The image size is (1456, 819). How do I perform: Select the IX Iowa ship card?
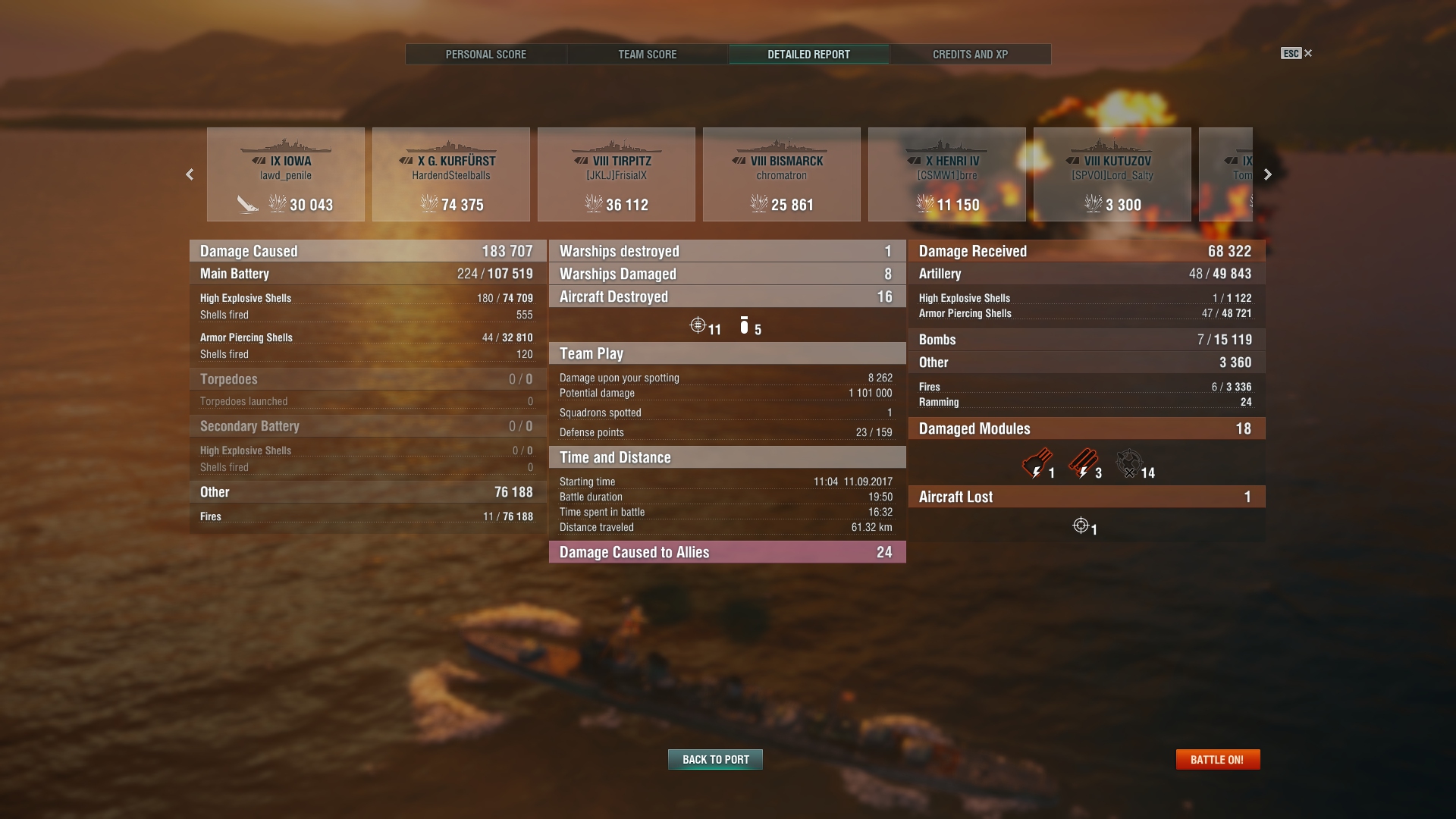(286, 174)
